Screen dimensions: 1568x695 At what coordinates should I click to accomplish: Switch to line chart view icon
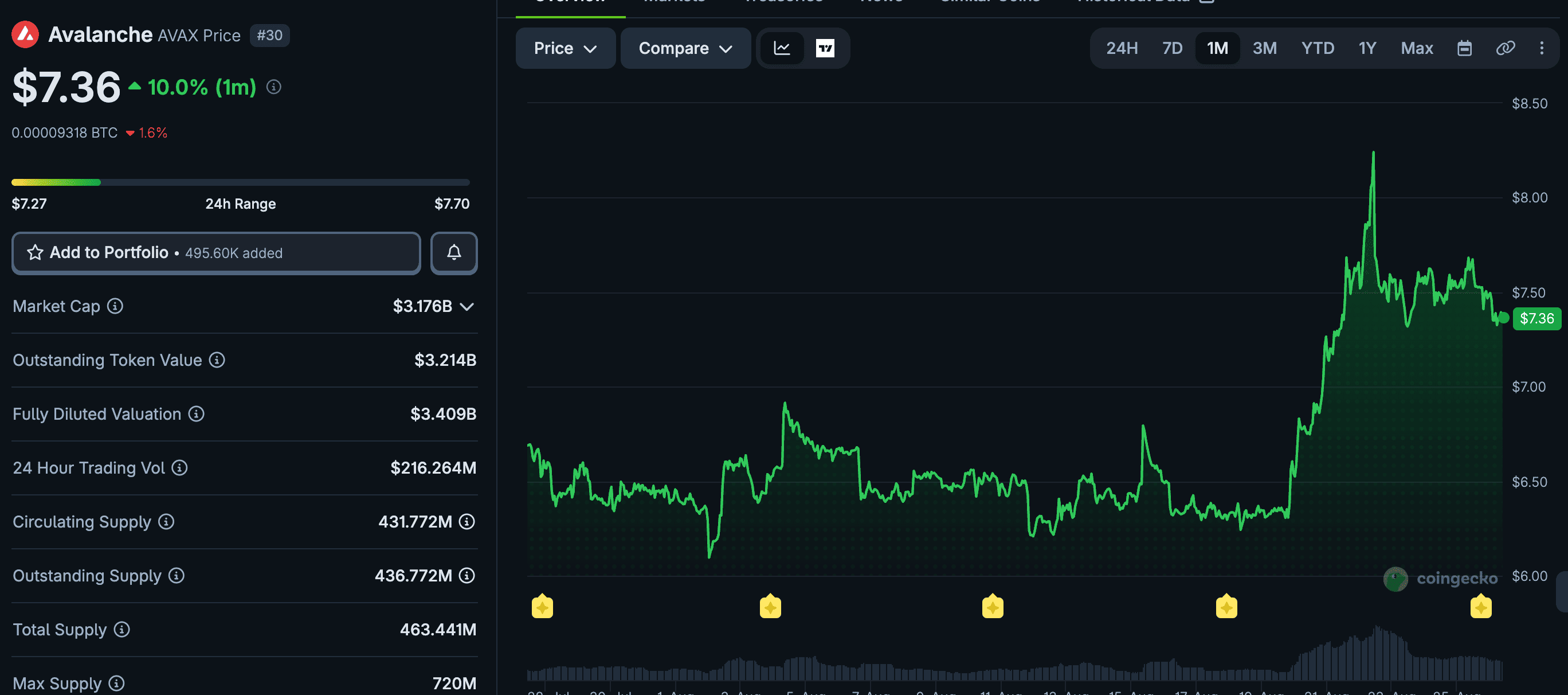[x=782, y=48]
